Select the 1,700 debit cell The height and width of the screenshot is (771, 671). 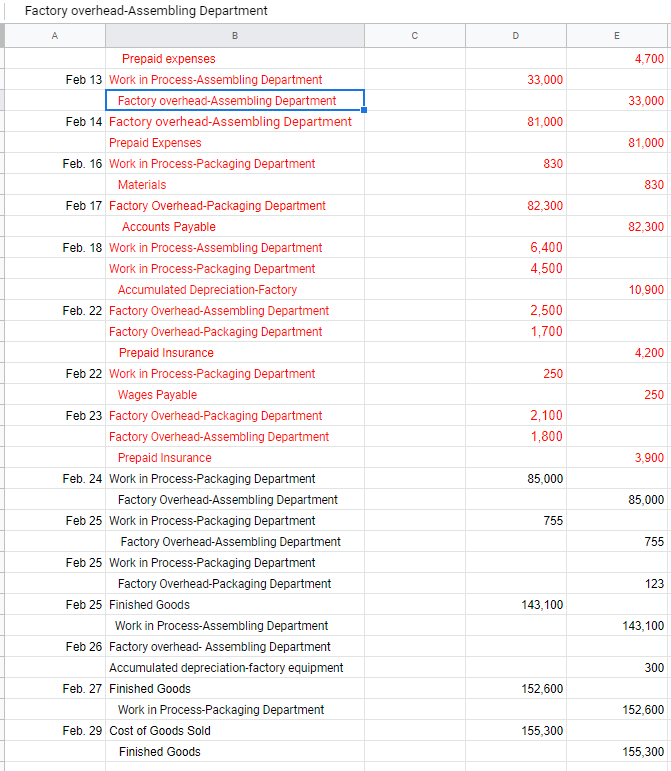[516, 331]
